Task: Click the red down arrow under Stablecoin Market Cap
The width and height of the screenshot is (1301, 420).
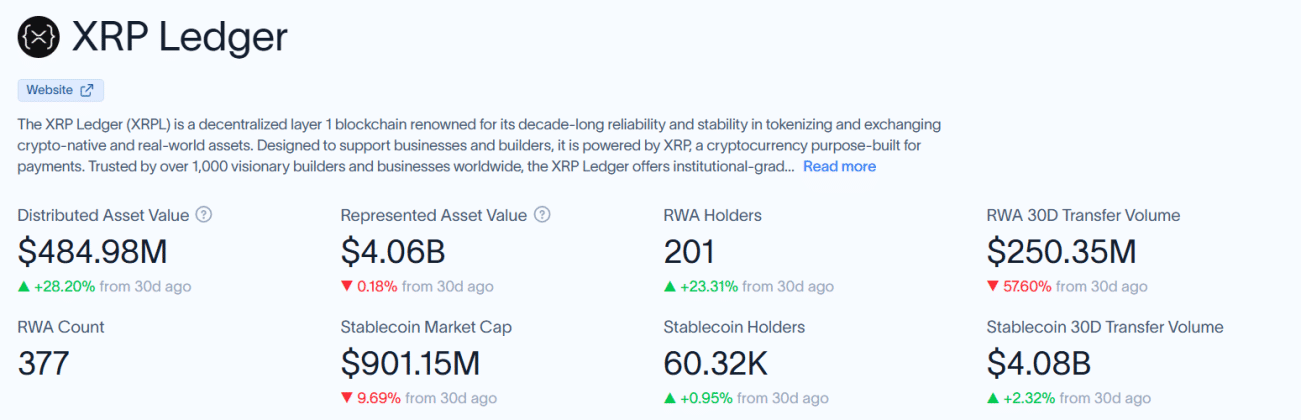Action: (x=346, y=398)
